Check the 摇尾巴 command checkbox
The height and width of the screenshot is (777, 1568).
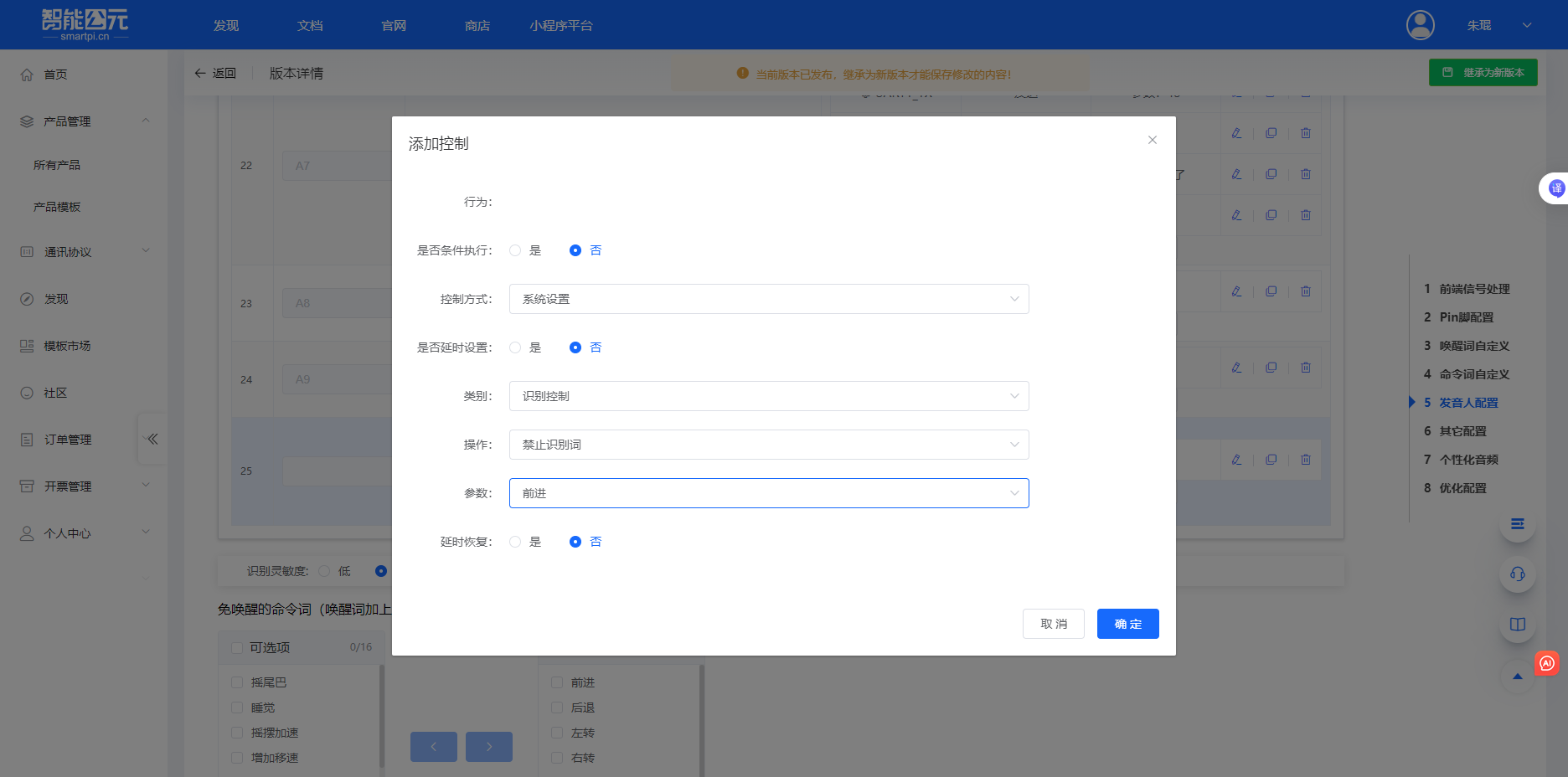[x=237, y=682]
